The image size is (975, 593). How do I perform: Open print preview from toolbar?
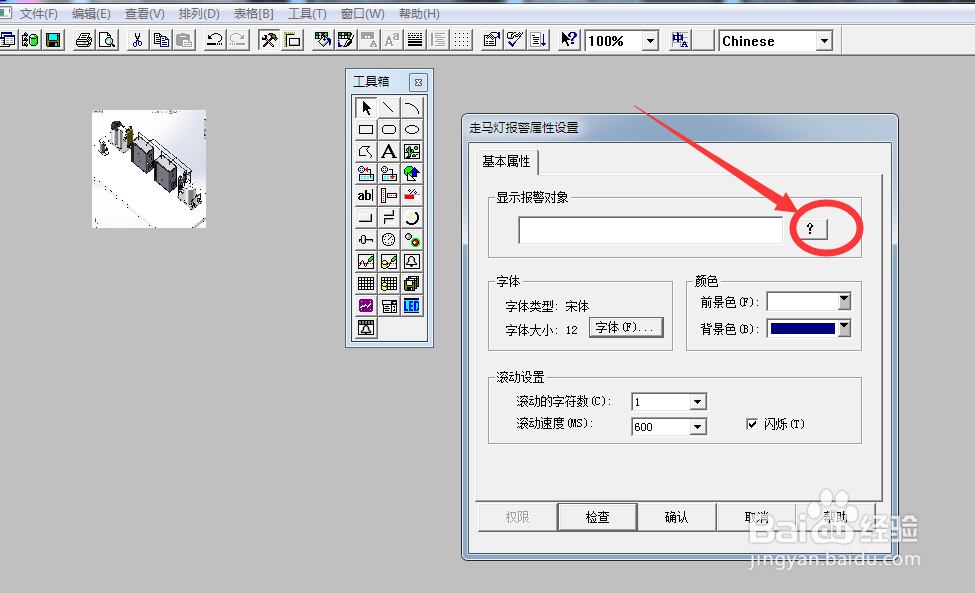pyautogui.click(x=107, y=40)
